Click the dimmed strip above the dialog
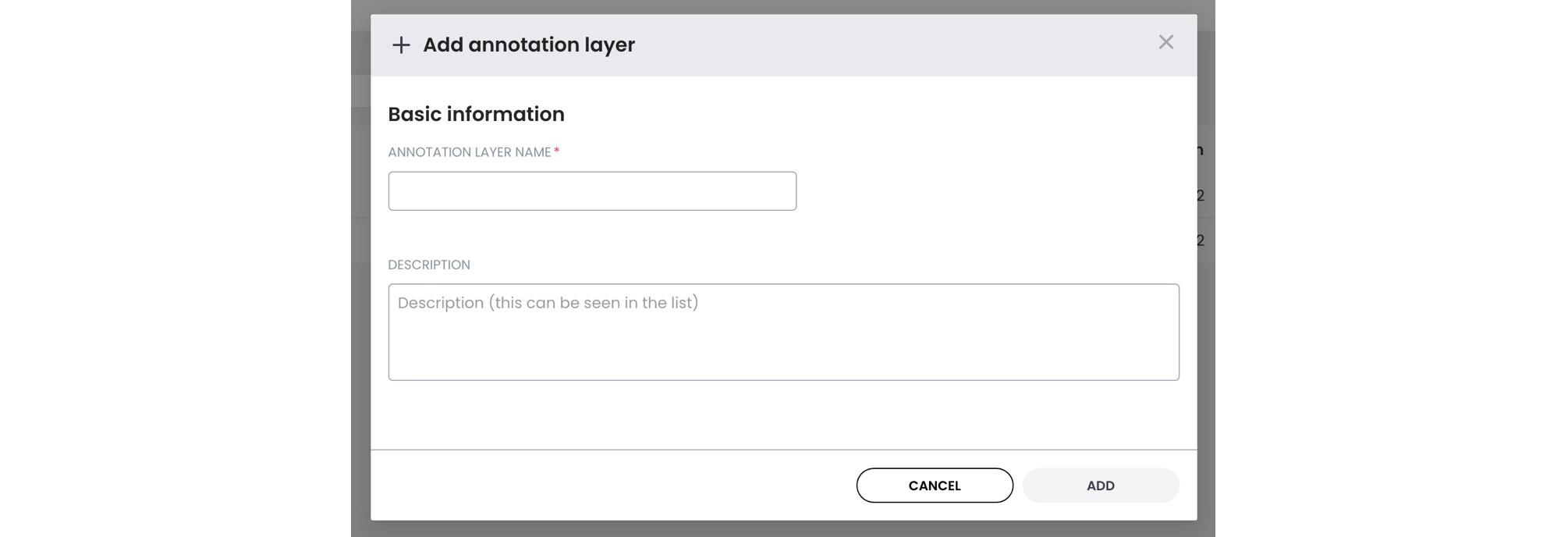The image size is (1568, 537). pos(780,6)
